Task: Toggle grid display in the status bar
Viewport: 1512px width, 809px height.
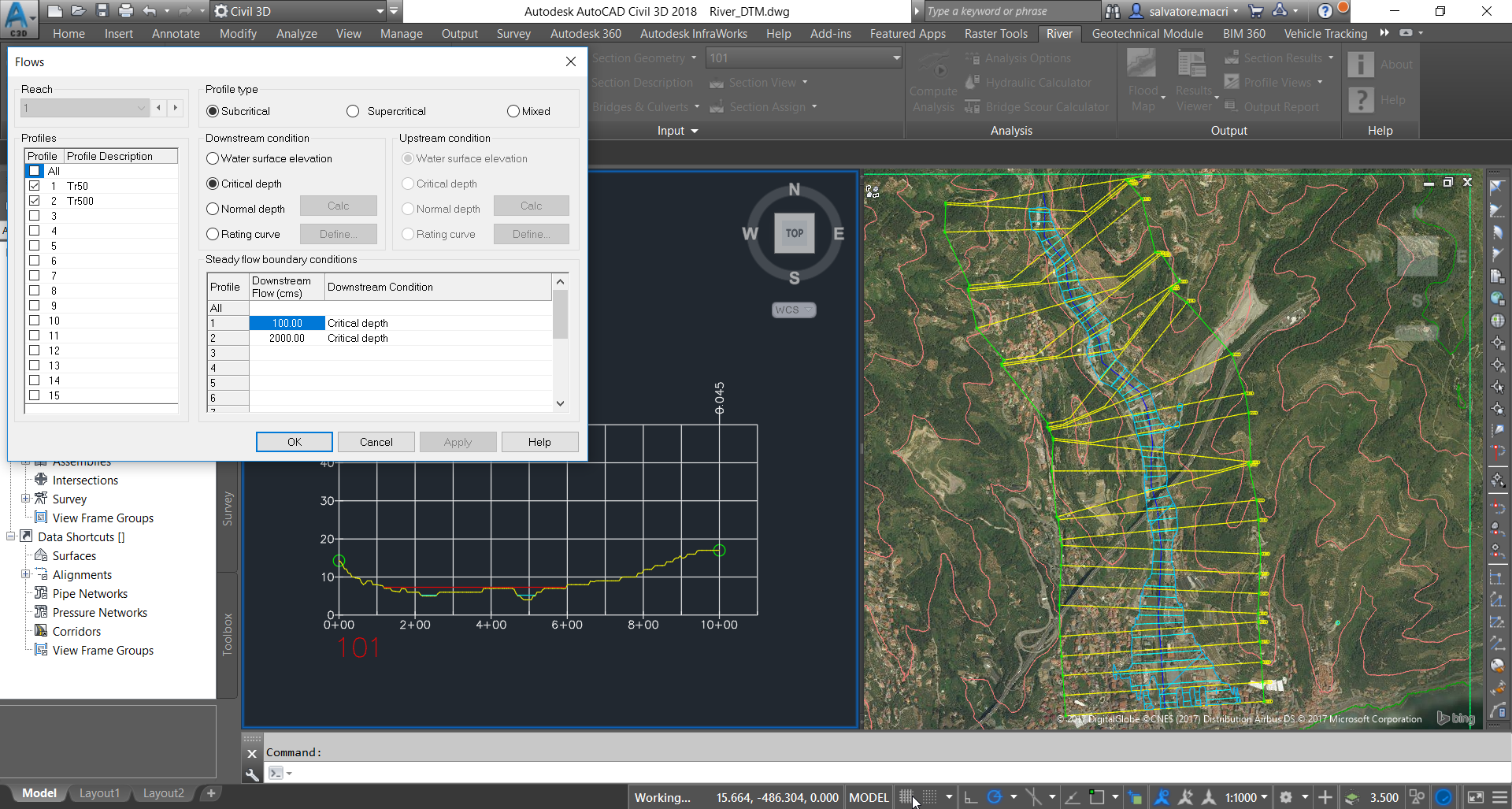Action: pyautogui.click(x=906, y=796)
